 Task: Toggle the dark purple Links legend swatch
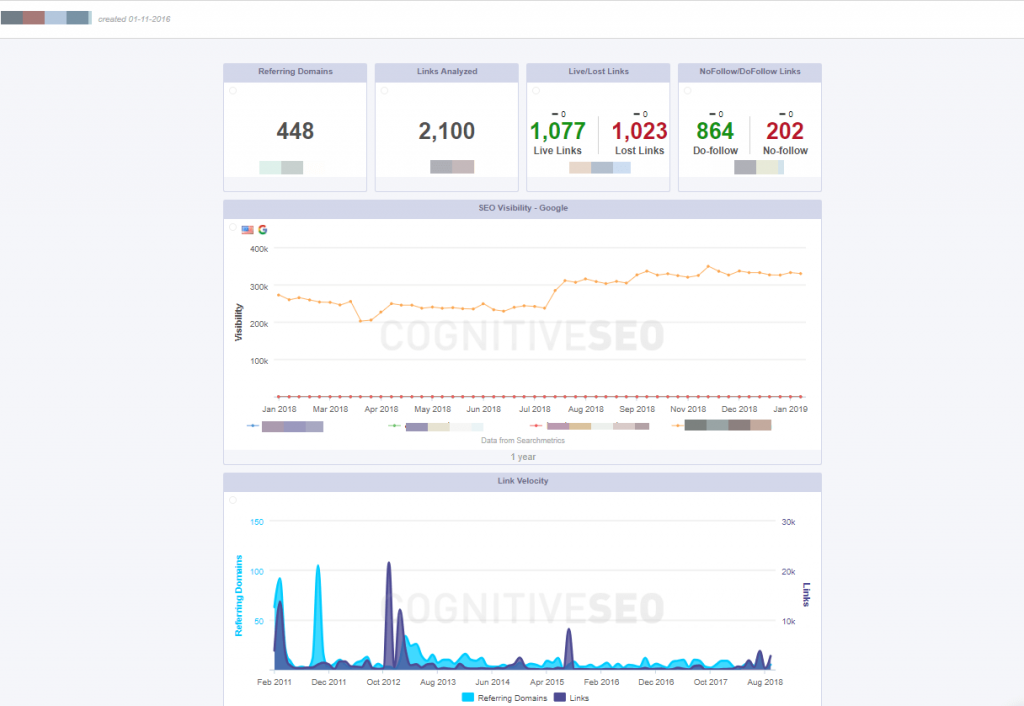pyautogui.click(x=560, y=698)
